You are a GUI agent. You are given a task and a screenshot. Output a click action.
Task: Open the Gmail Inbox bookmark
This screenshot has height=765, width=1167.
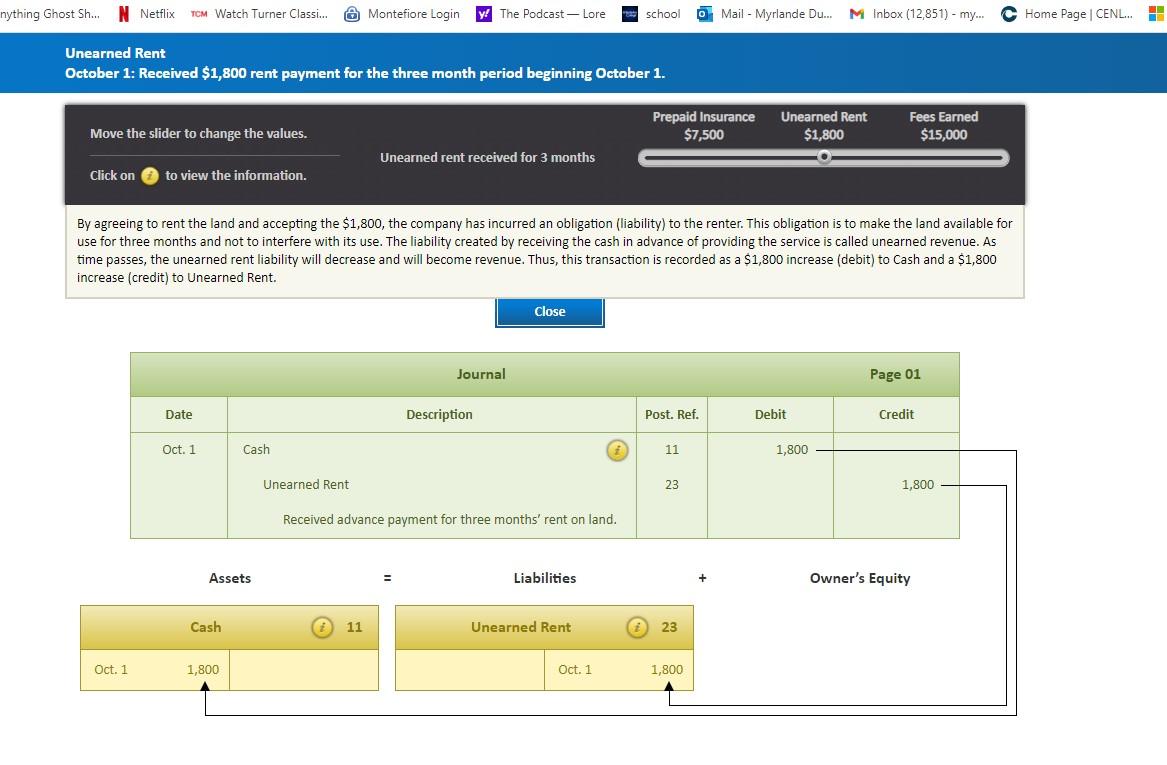click(x=916, y=13)
